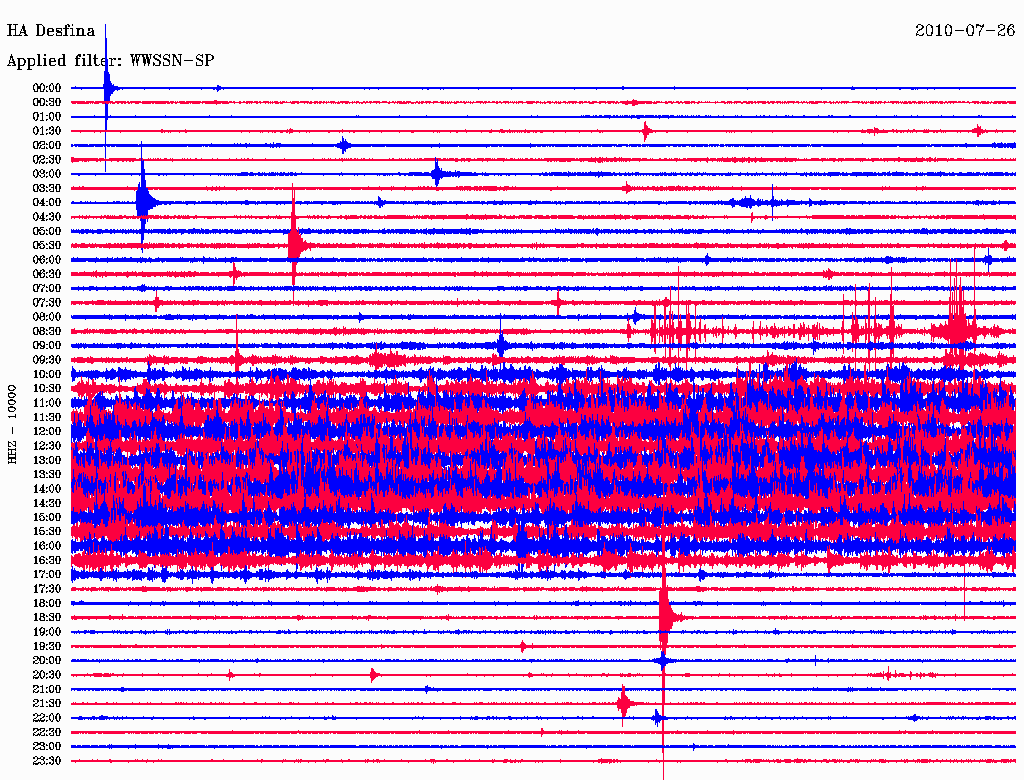Select the 10:30 time label
1024x780 pixels.
coord(47,389)
